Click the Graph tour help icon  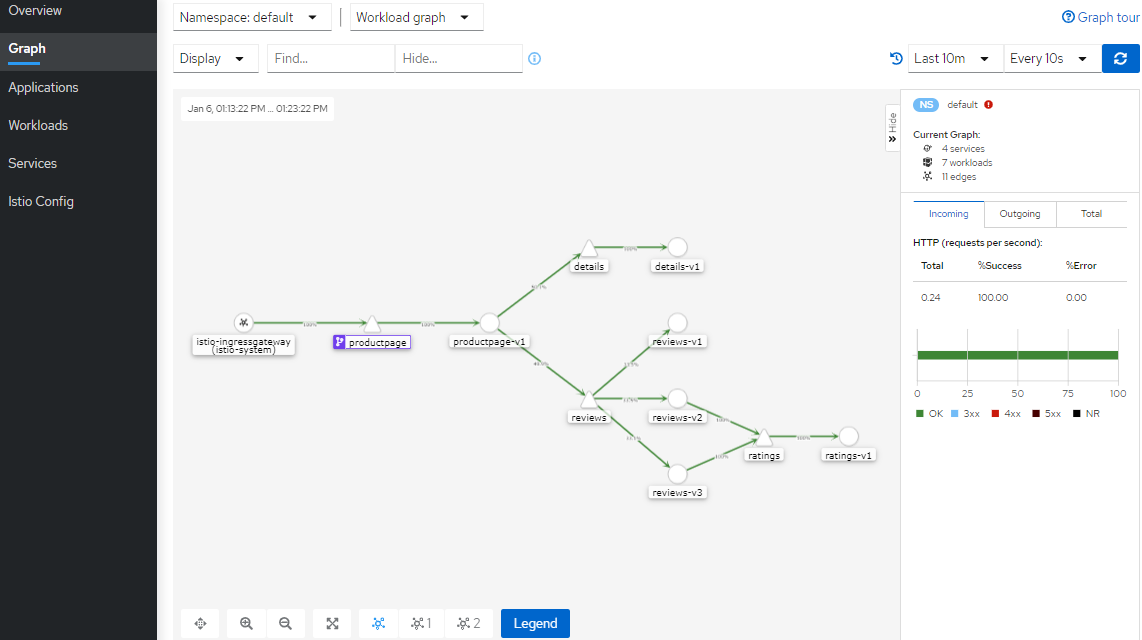coord(1068,17)
